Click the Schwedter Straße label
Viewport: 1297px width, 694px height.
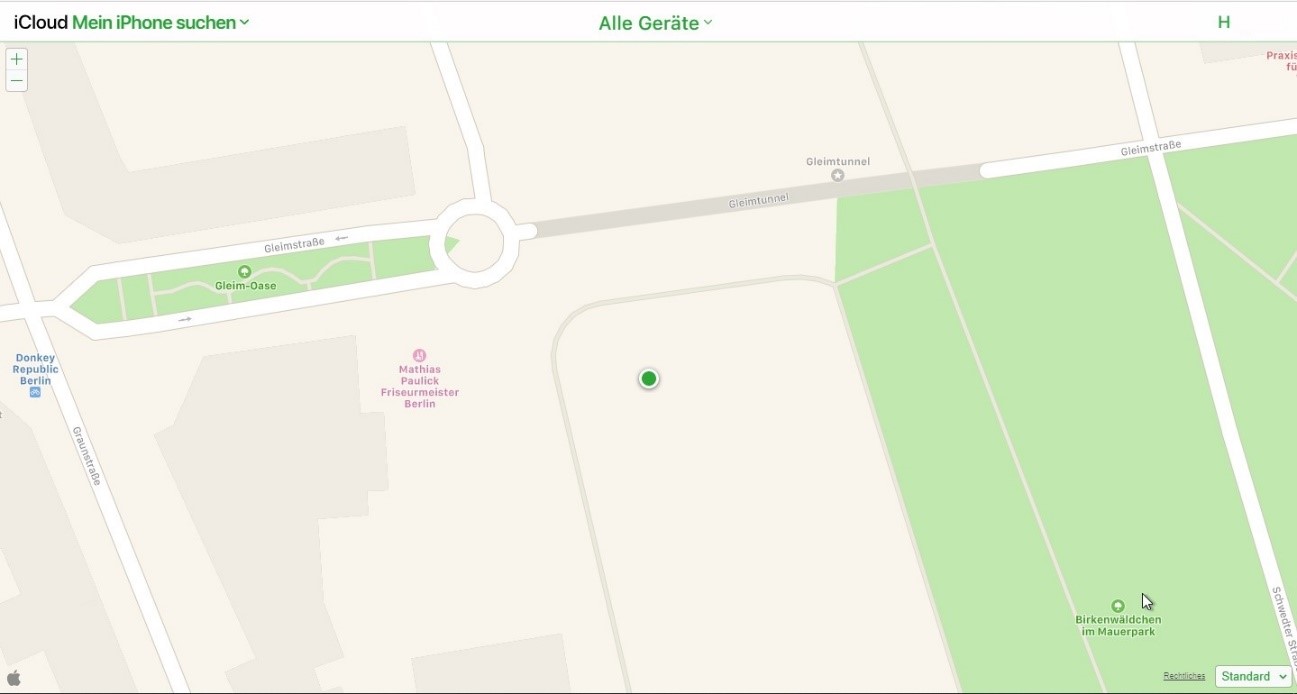(x=1283, y=620)
